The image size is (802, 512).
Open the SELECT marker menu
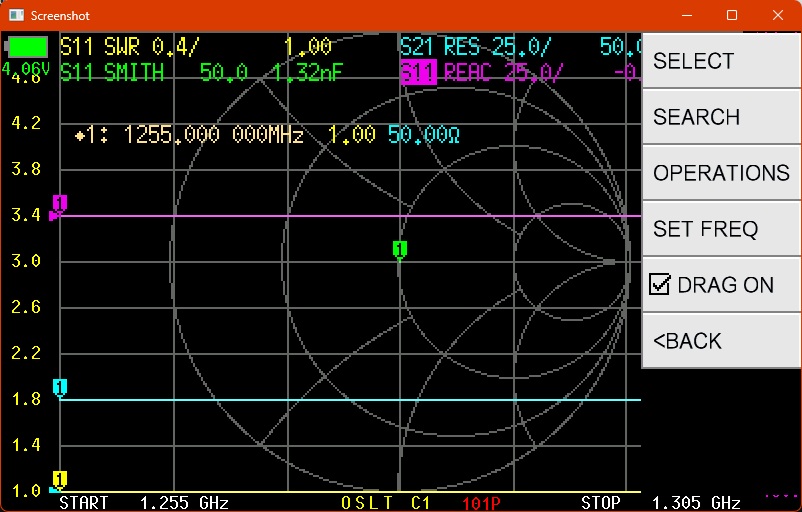(720, 61)
